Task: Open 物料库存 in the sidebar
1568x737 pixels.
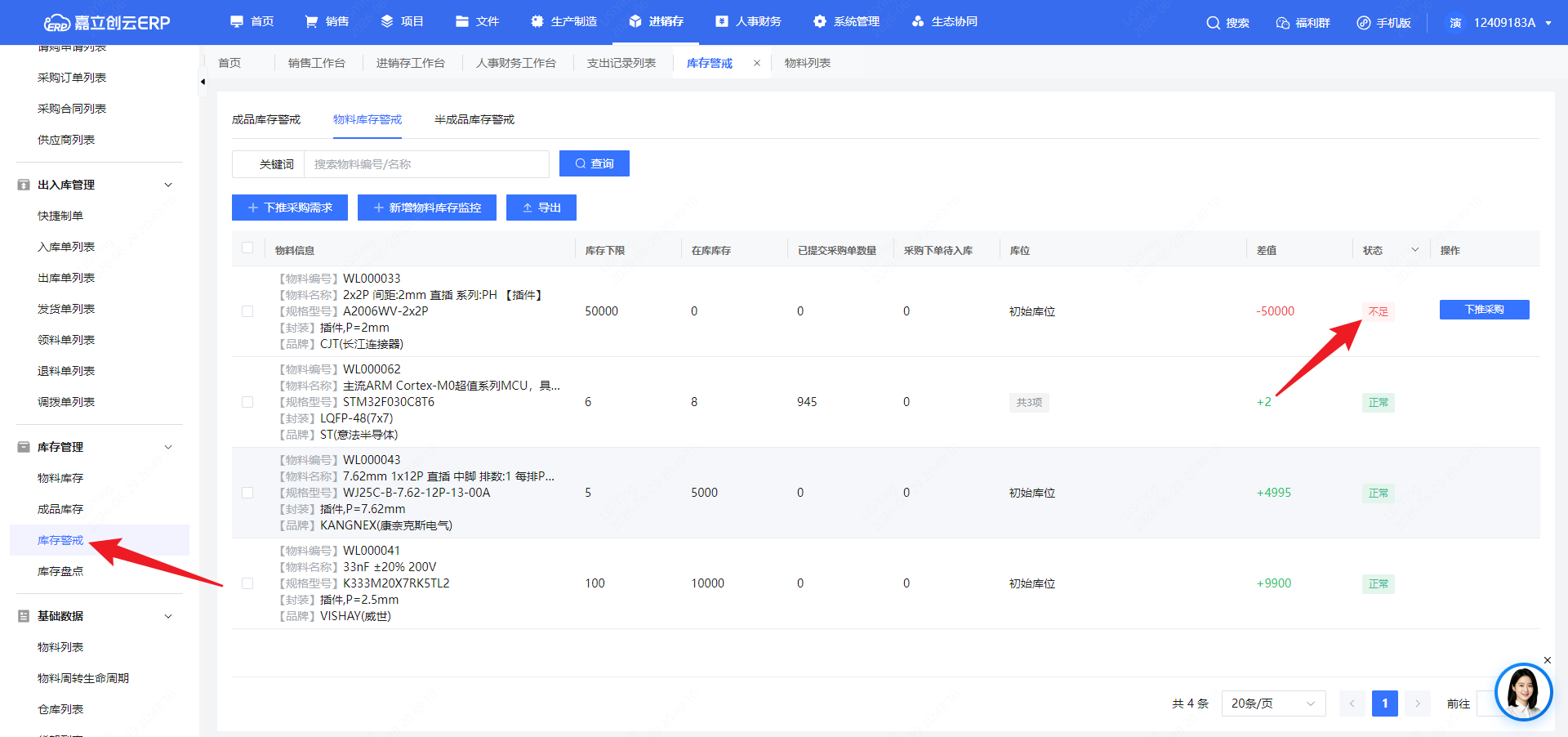Action: (60, 478)
